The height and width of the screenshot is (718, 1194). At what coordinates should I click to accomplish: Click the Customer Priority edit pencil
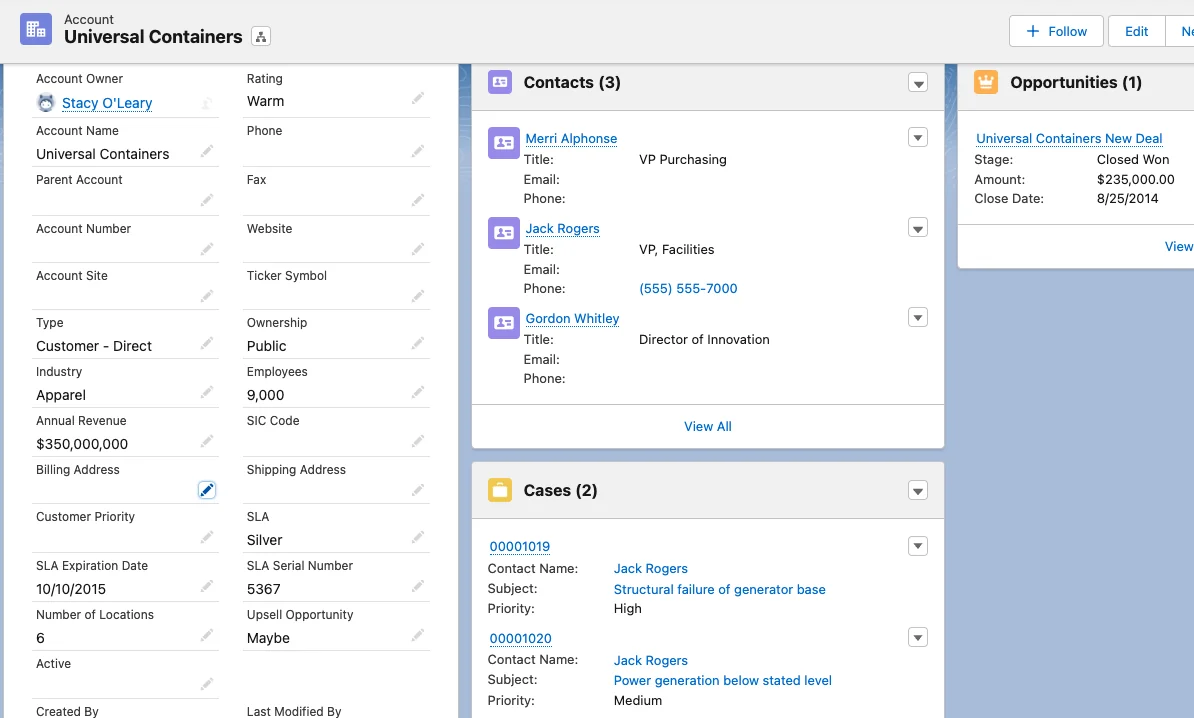(x=206, y=538)
